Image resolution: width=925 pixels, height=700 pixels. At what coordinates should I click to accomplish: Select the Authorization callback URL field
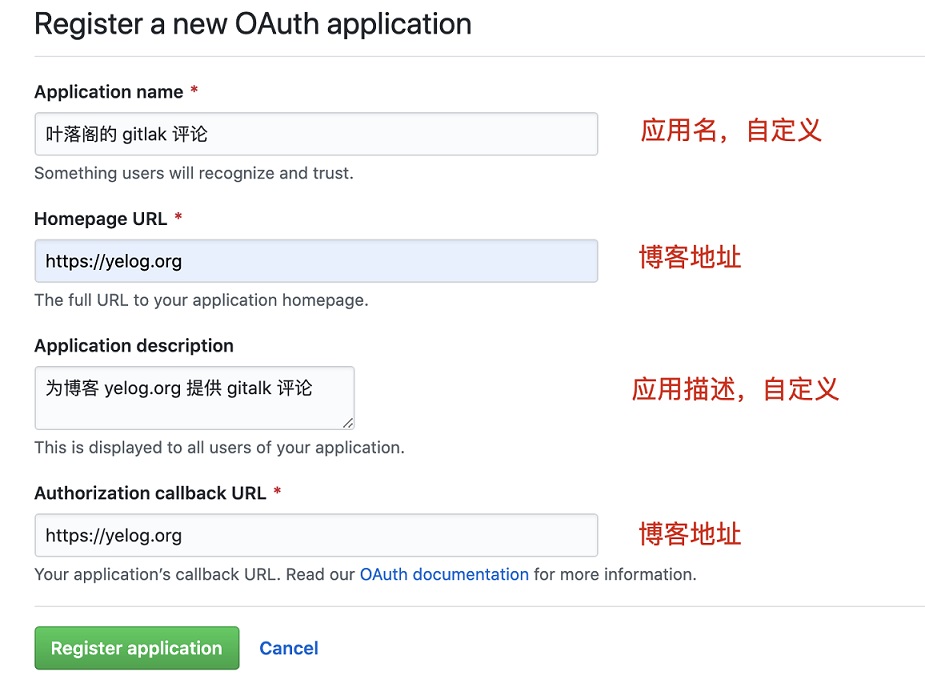(316, 535)
